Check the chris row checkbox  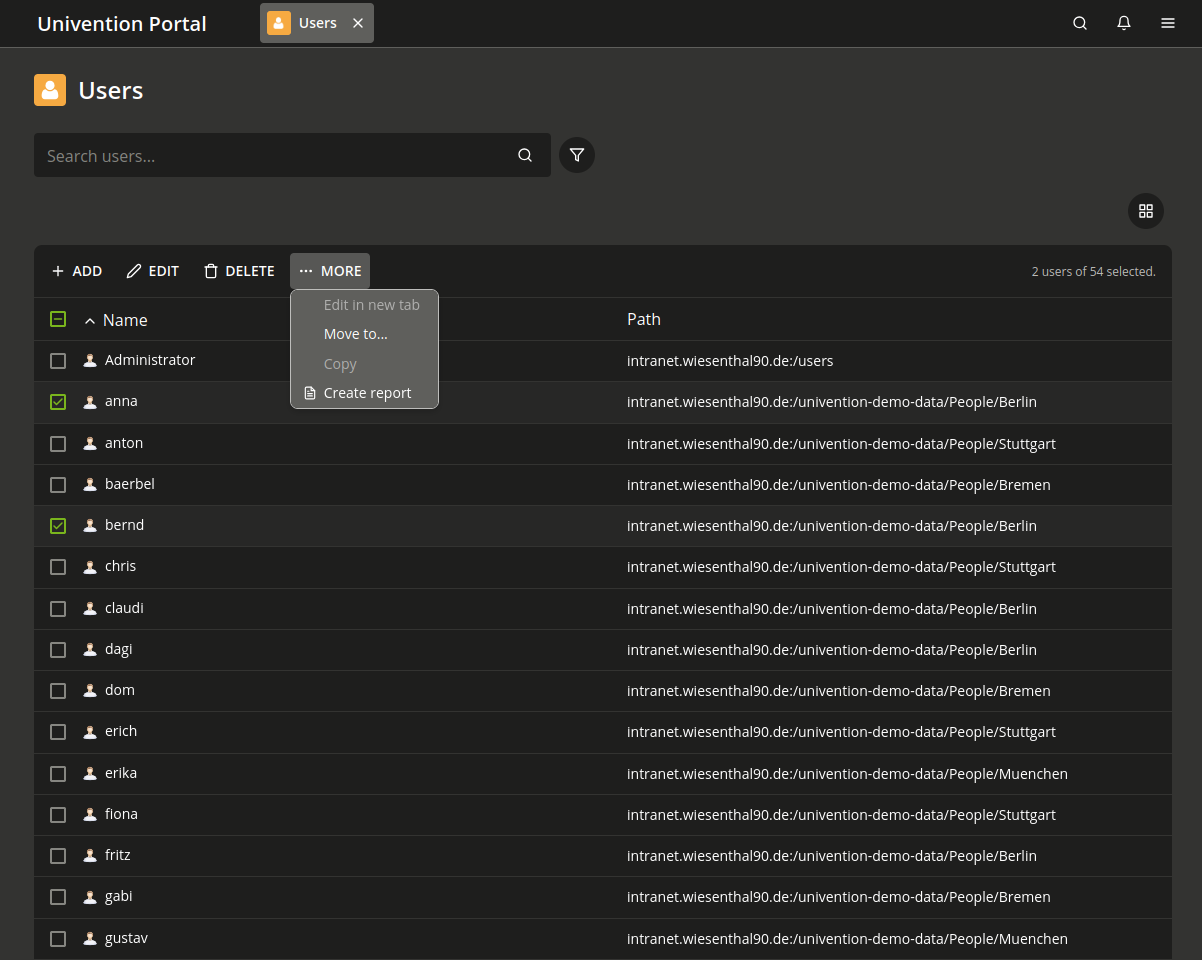tap(58, 567)
